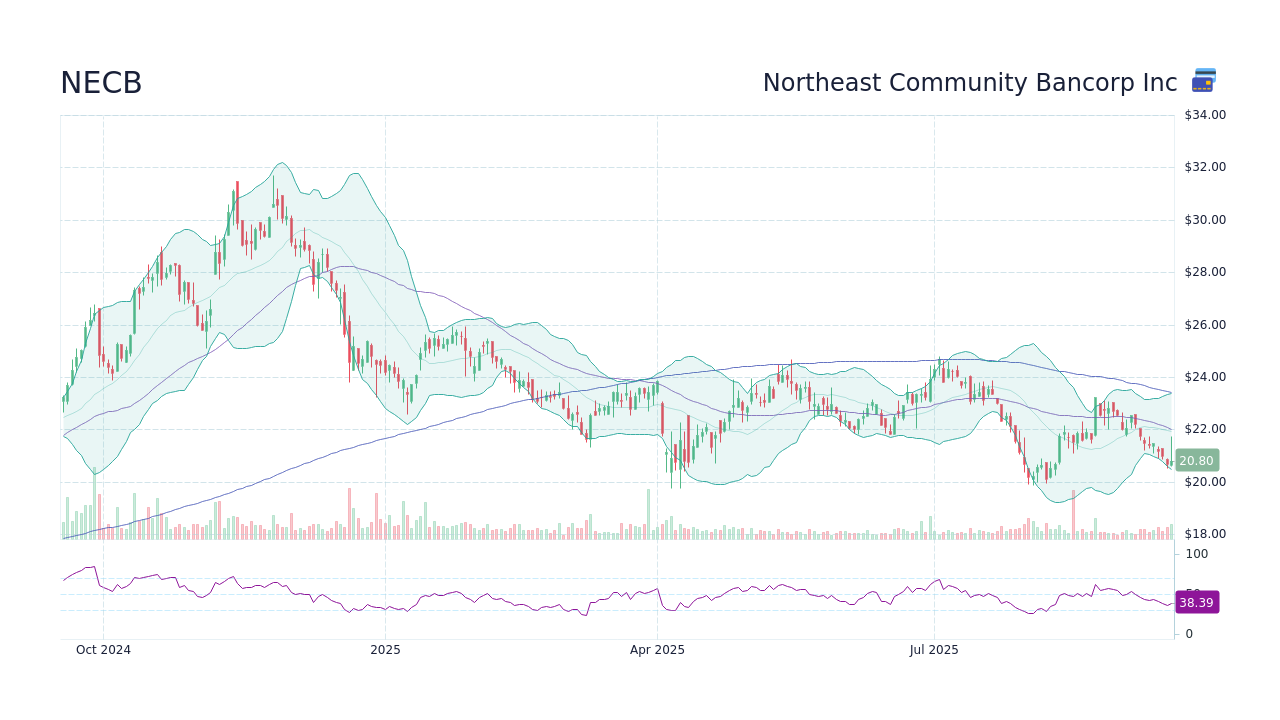Click the $26.00 price axis label
Screen dimensions: 1280x720
(x=1205, y=325)
